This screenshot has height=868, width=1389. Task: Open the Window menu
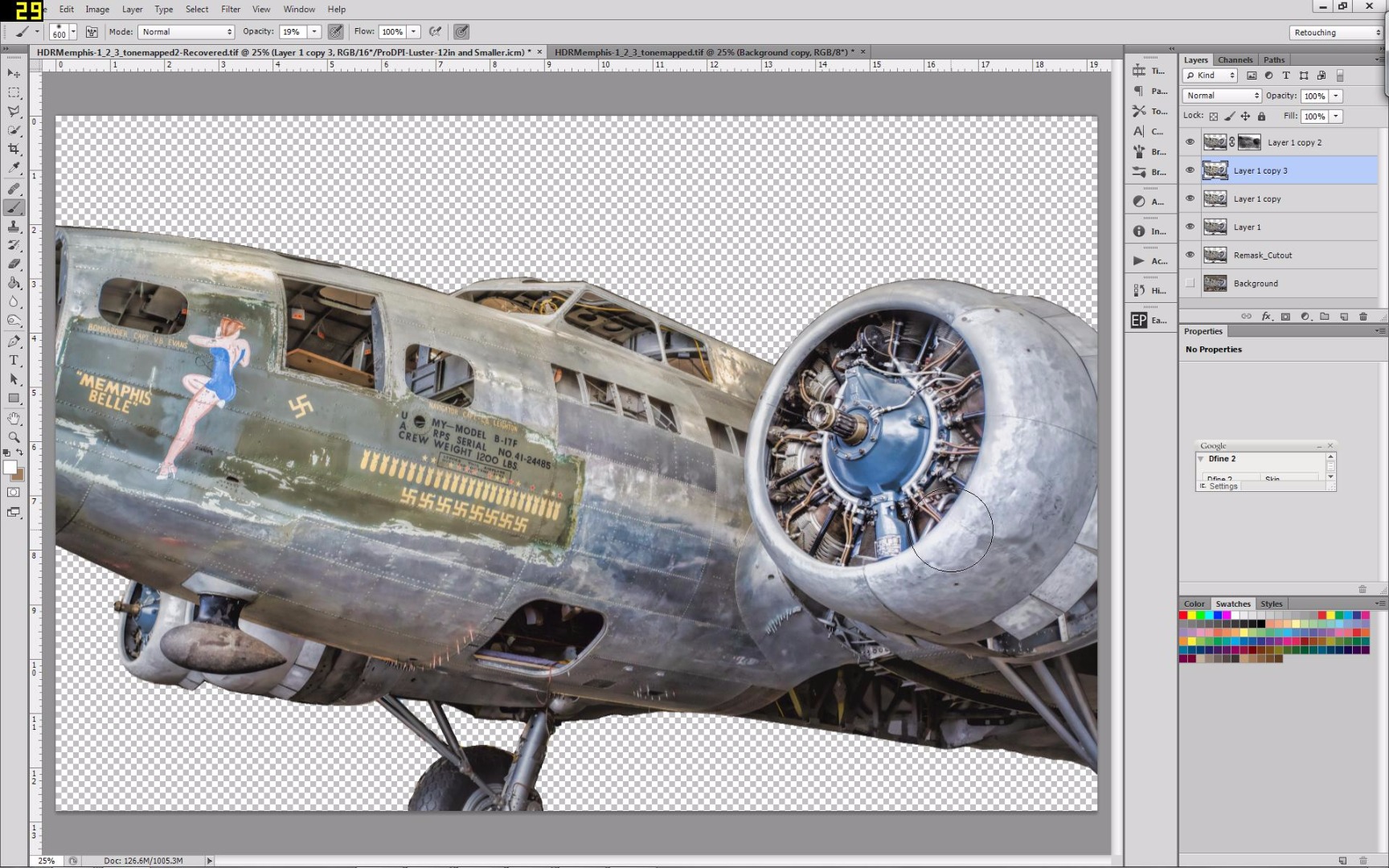299,9
